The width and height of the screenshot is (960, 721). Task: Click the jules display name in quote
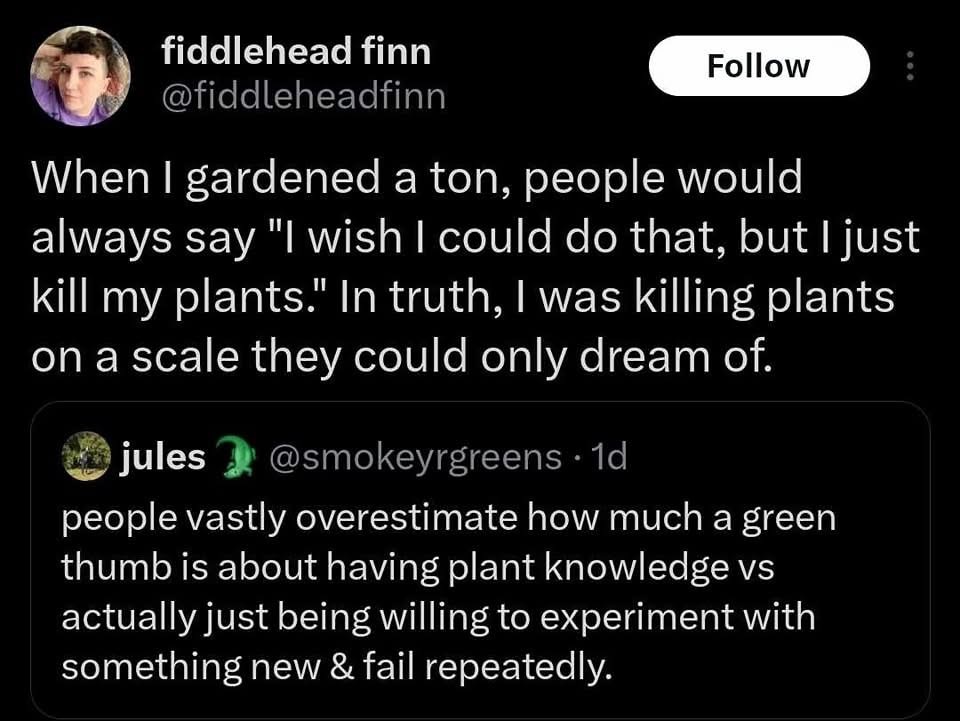pos(163,457)
